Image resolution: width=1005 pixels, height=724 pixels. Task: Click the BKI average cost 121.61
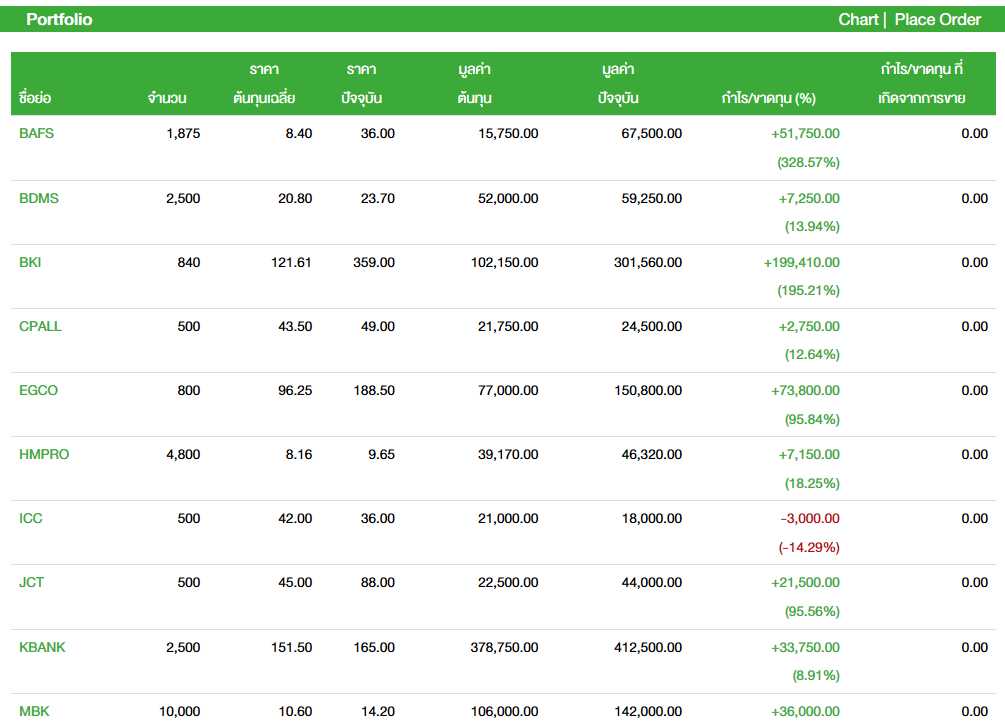pos(292,262)
